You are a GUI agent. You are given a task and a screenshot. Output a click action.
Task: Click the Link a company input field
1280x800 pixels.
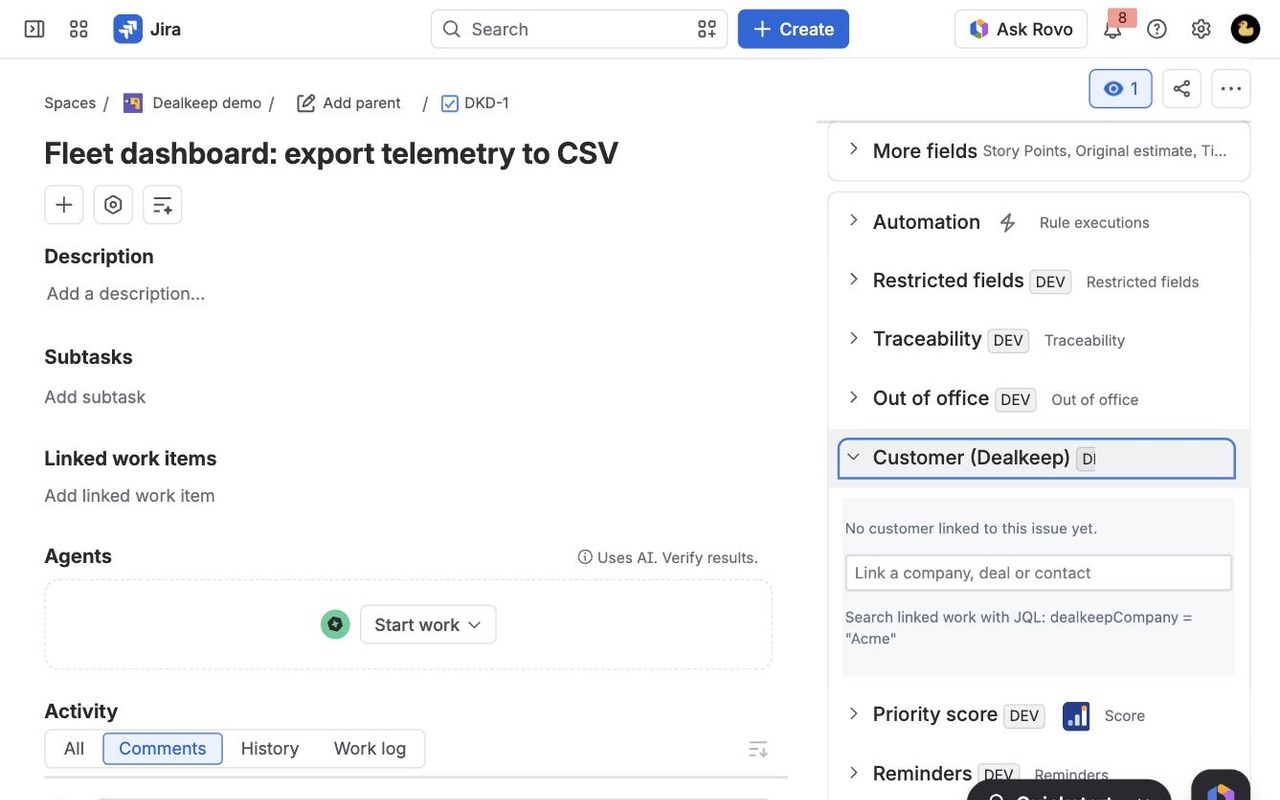click(x=1038, y=573)
